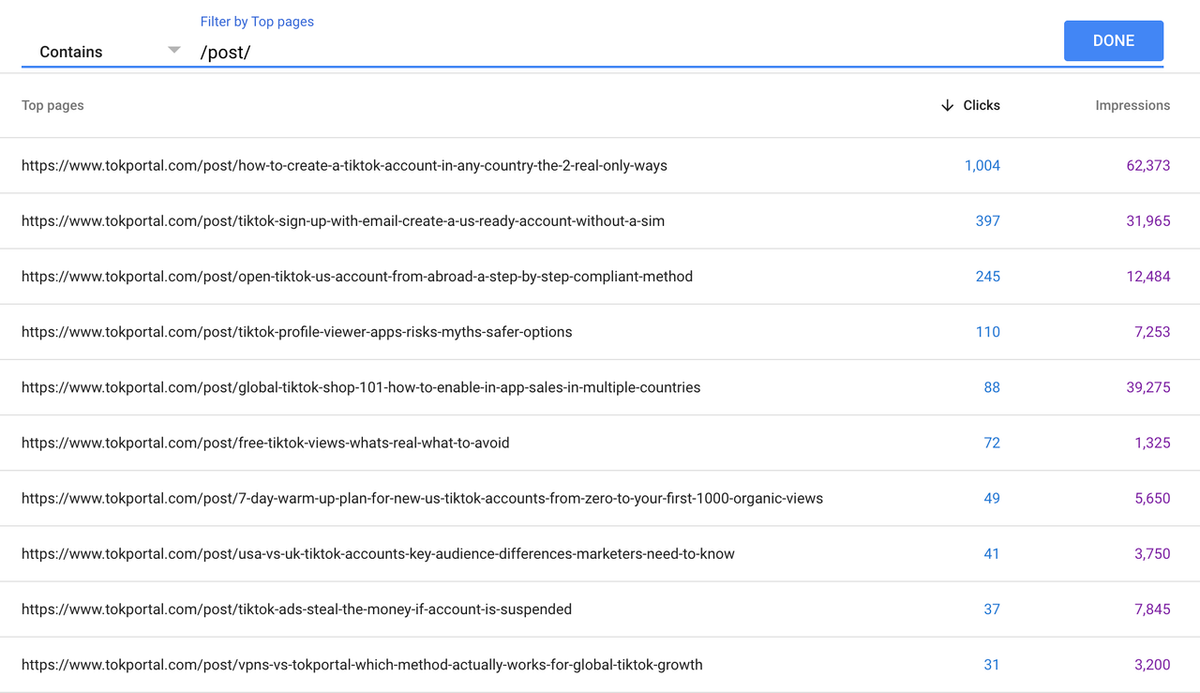Click the 31 clicks value

tap(992, 665)
